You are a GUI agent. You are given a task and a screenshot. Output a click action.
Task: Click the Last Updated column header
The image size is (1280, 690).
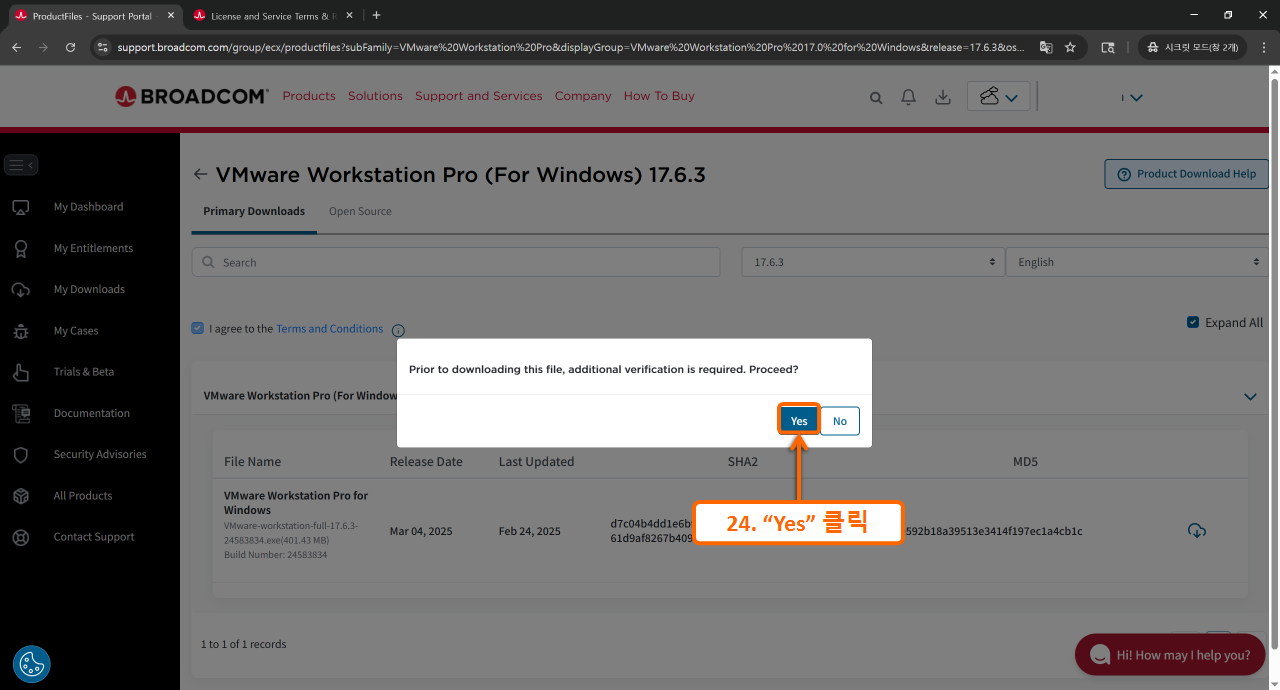[536, 461]
